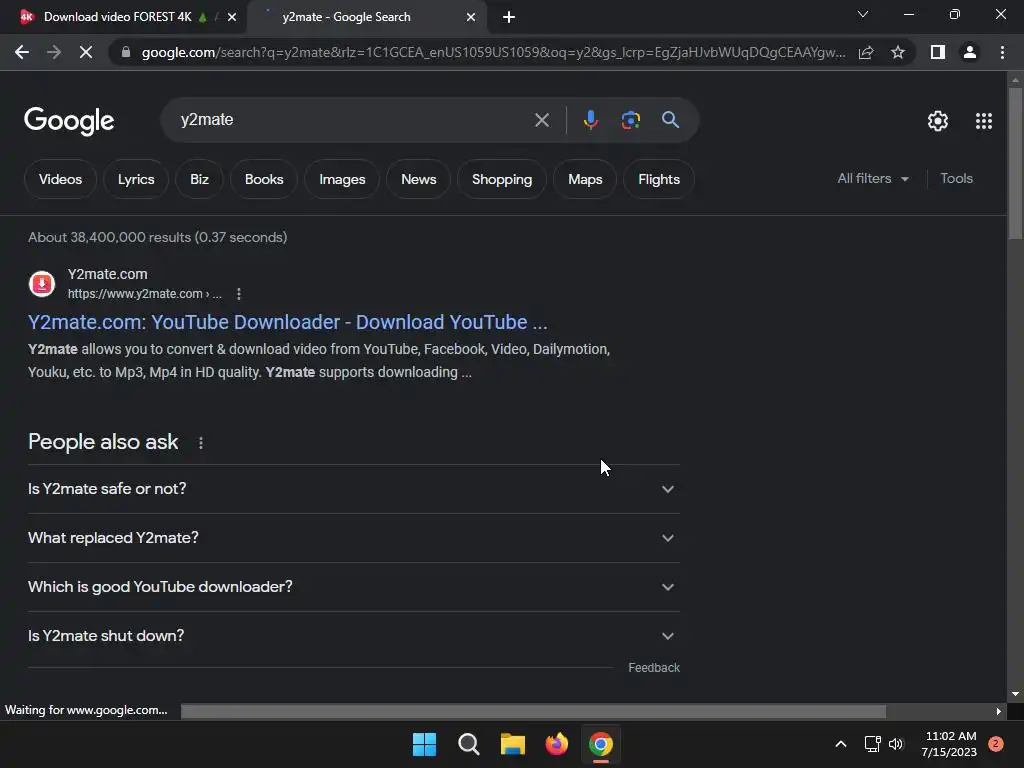Open volume control tray icon
This screenshot has height=768, width=1024.
point(896,744)
